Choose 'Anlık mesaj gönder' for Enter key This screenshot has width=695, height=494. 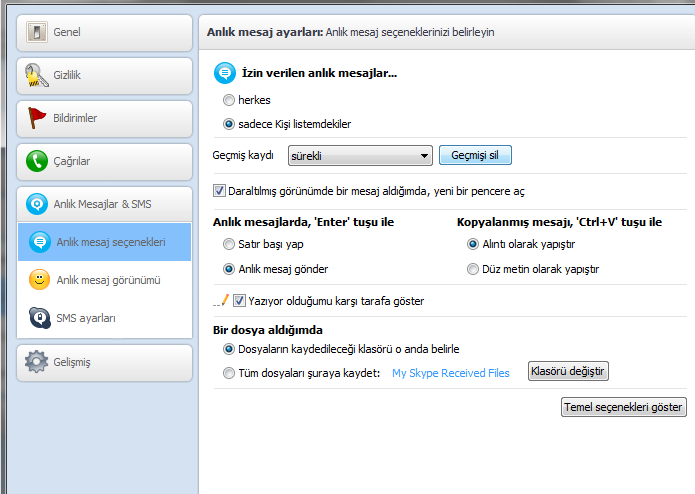tap(229, 269)
